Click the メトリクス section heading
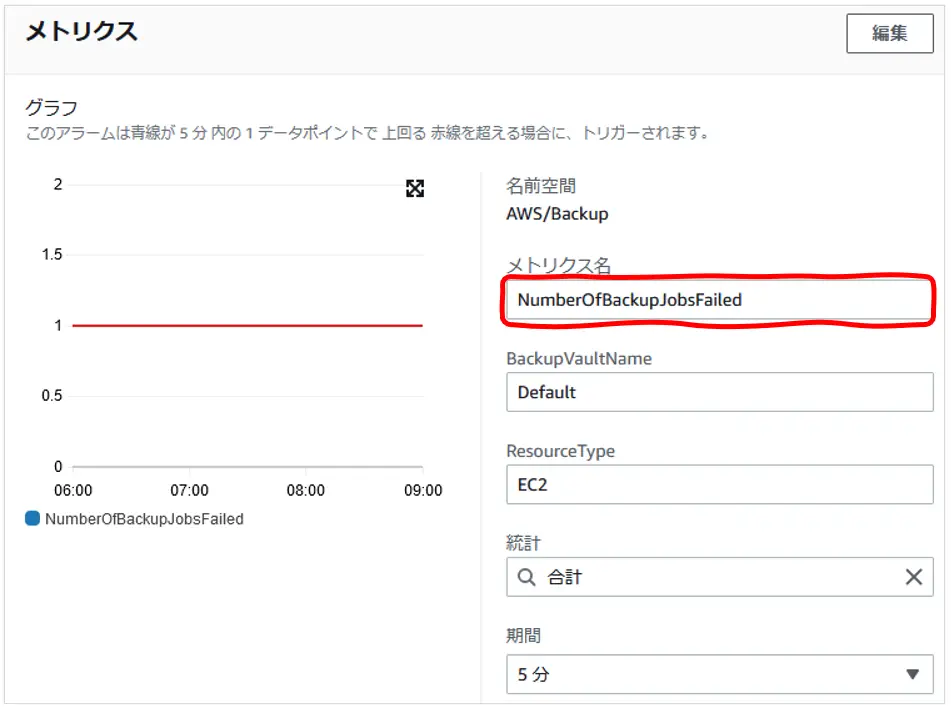The image size is (951, 711). pyautogui.click(x=82, y=31)
